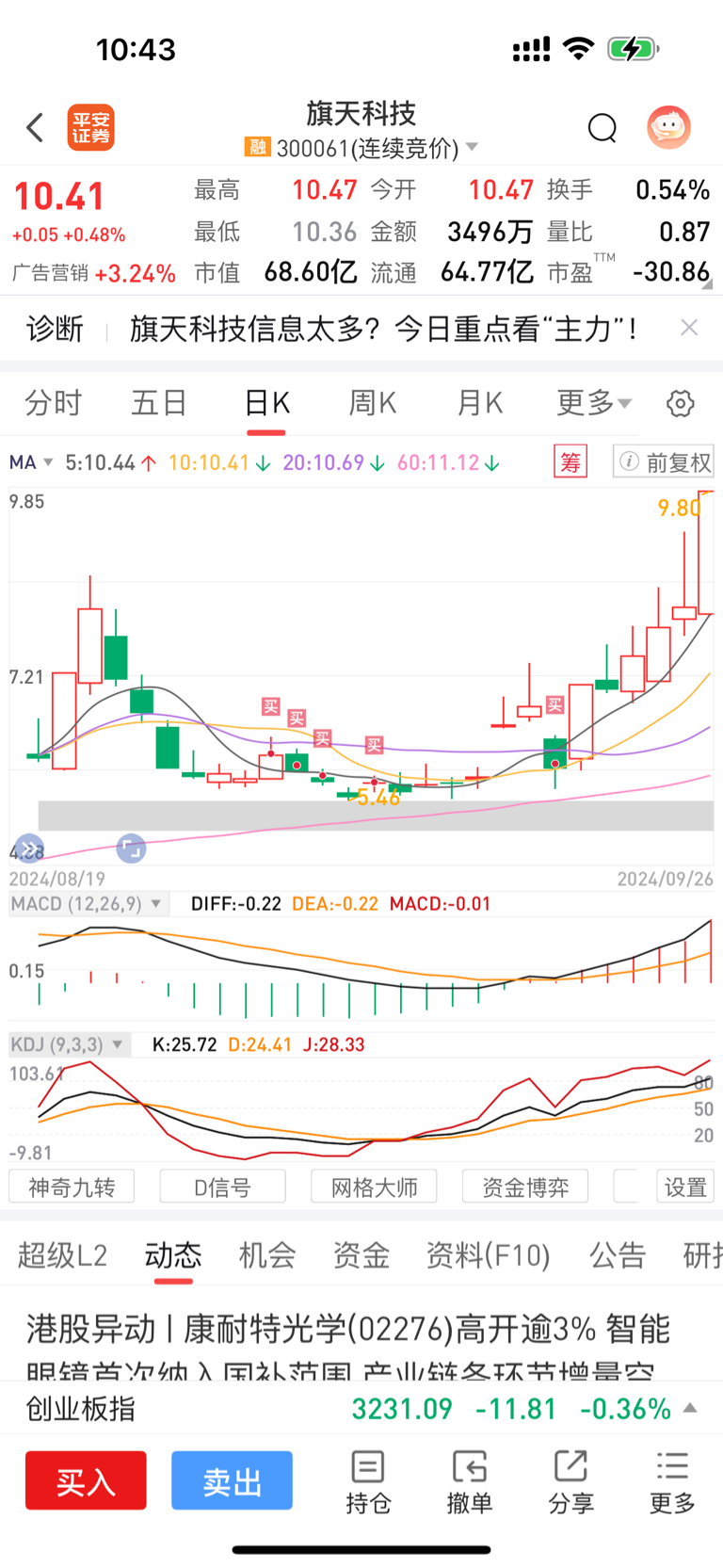Open the 机会 tab
Image resolution: width=723 pixels, height=1568 pixels.
267,1255
